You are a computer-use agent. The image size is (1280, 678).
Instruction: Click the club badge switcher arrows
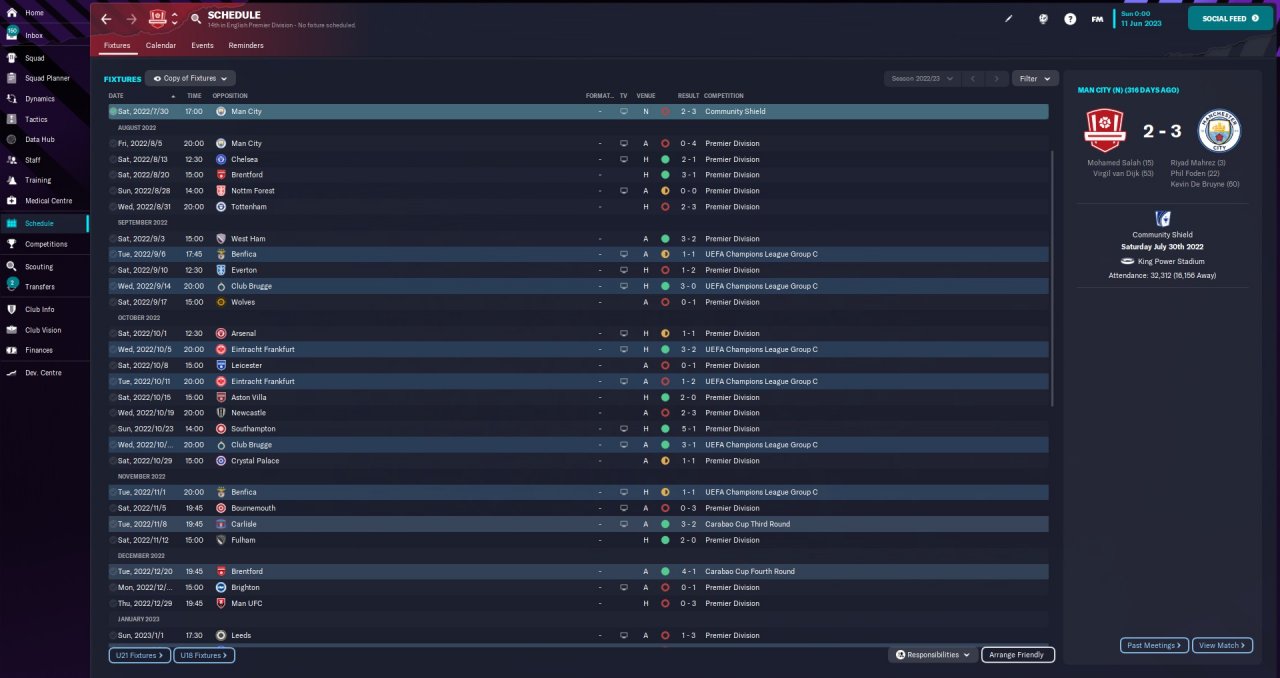(174, 19)
